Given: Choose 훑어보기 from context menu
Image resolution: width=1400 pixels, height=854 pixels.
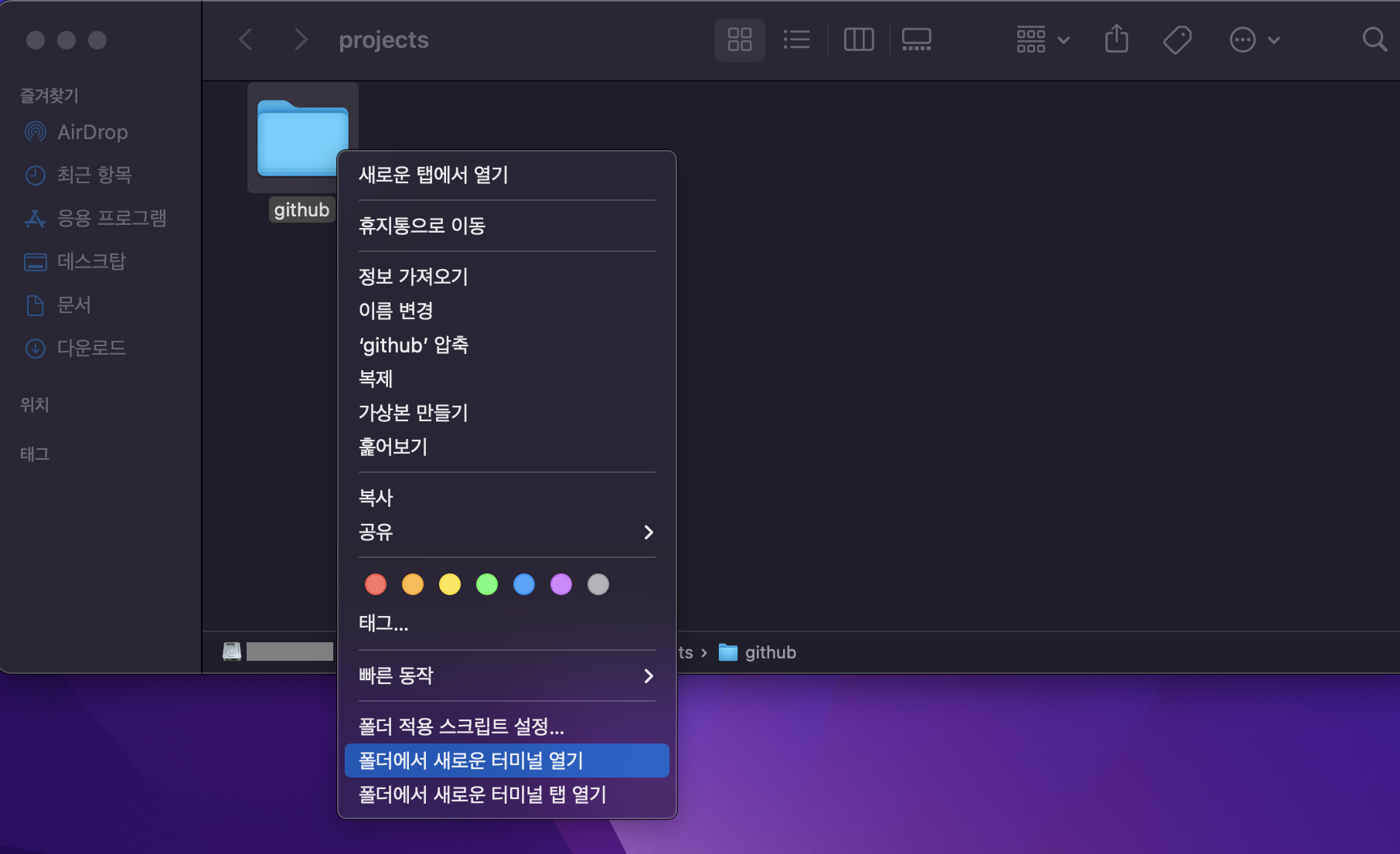Looking at the screenshot, I should 507,447.
